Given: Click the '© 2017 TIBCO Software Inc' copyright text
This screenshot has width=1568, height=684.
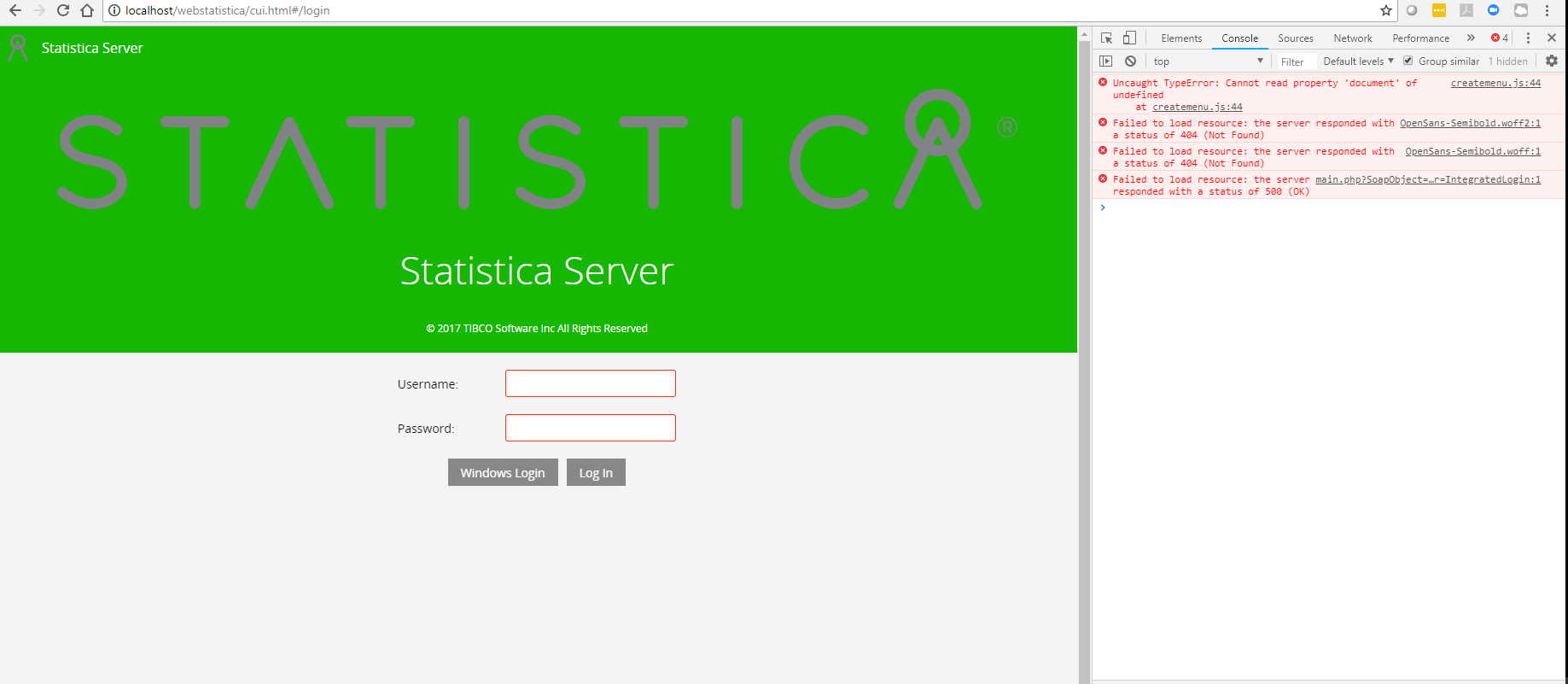Looking at the screenshot, I should click(537, 328).
